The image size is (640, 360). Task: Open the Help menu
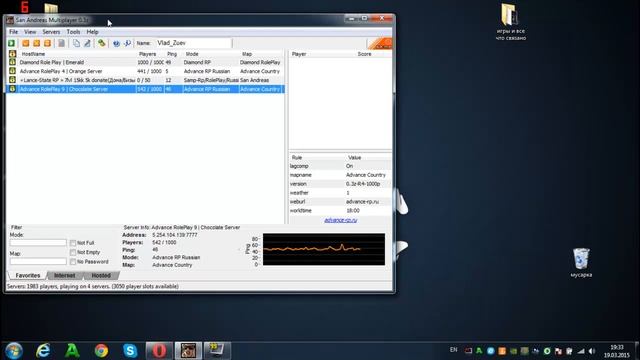[92, 32]
